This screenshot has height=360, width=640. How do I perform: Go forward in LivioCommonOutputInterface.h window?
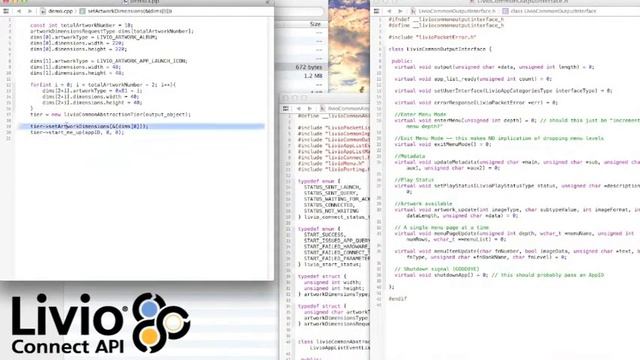[x=400, y=11]
